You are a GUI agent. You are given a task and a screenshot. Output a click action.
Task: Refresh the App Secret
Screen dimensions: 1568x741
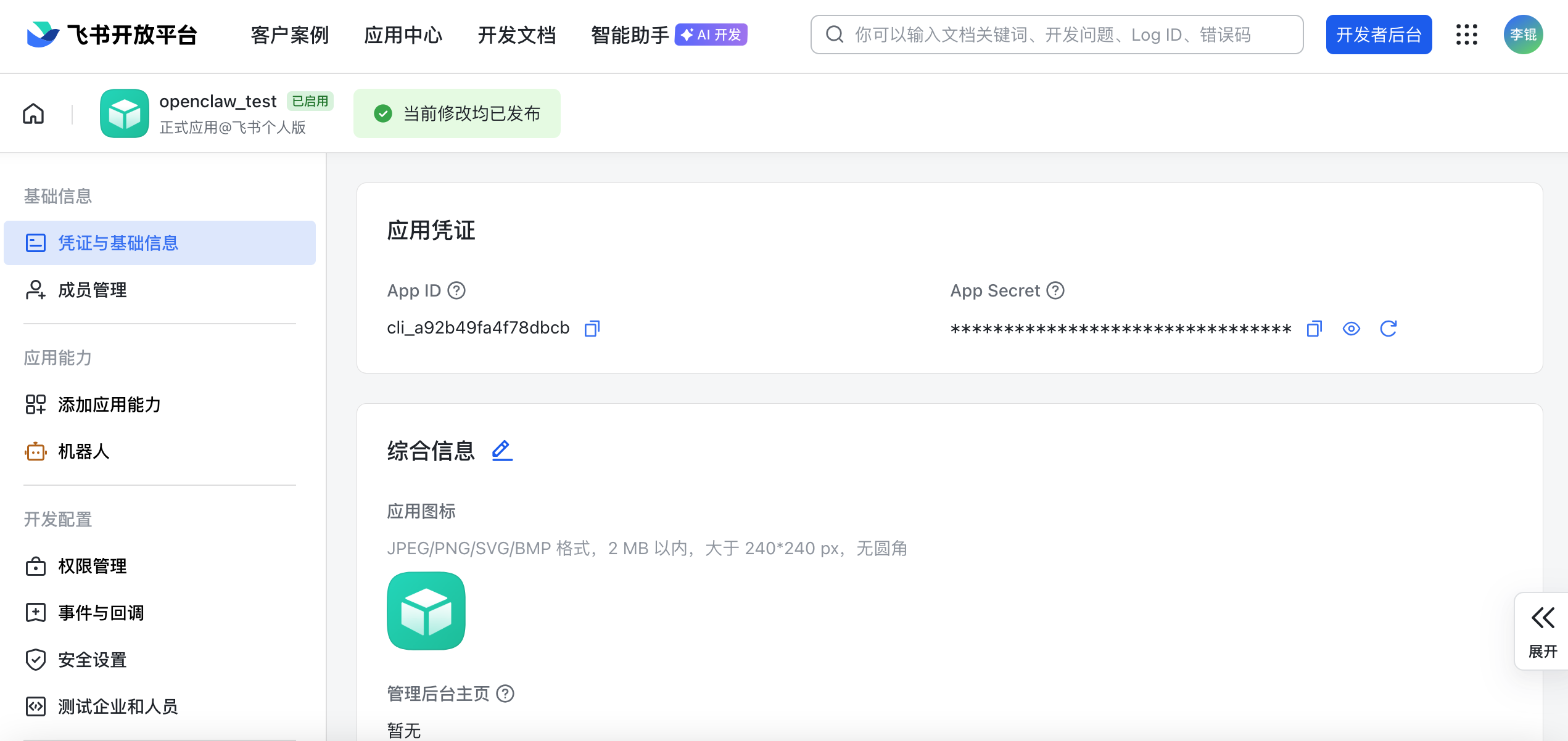click(1388, 329)
